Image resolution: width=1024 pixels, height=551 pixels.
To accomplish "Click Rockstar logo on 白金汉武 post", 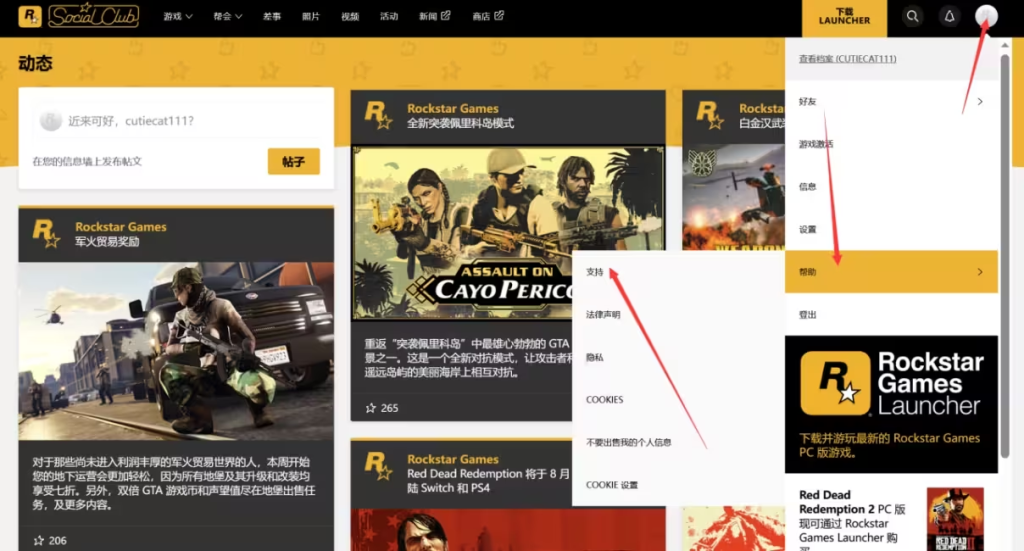I will [x=710, y=115].
